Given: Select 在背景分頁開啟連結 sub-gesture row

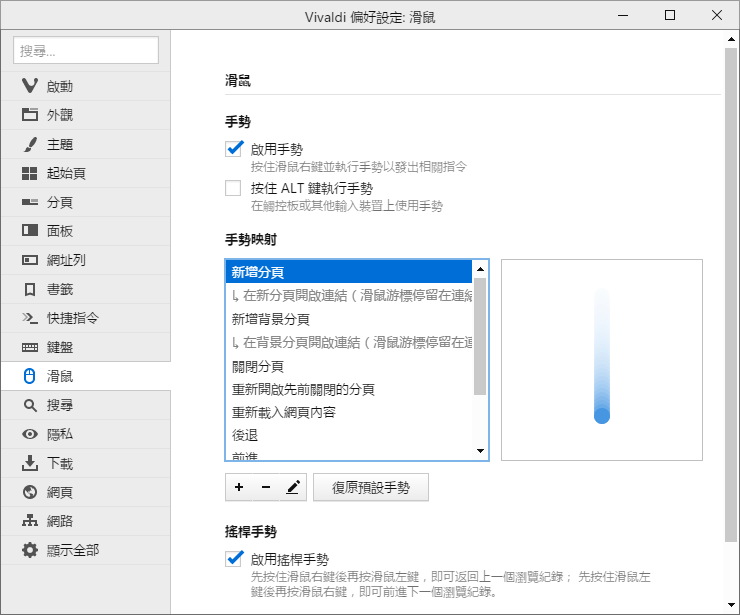Looking at the screenshot, I should 349,343.
